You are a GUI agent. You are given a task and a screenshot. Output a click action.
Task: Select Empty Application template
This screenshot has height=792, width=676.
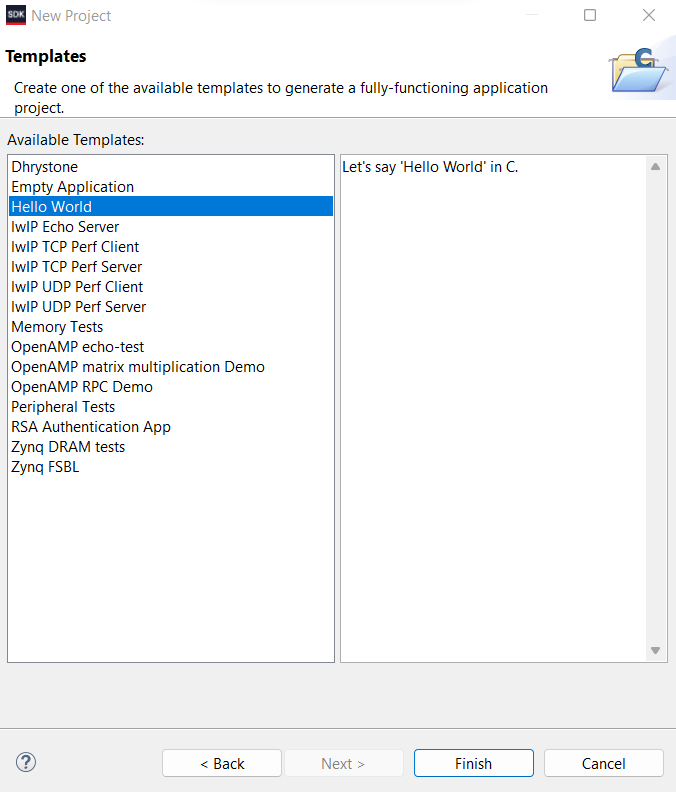72,187
